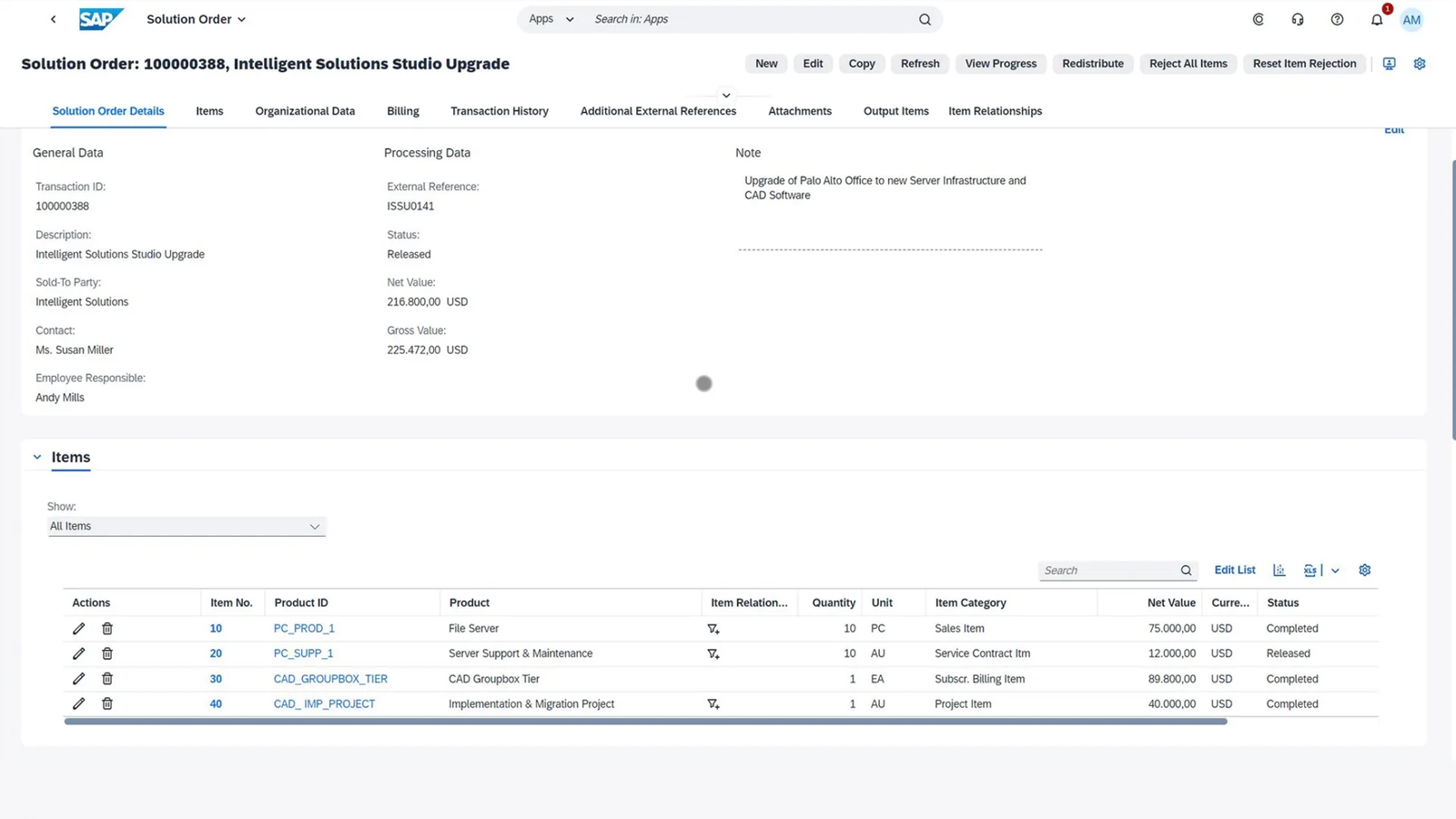Click the items table Search field
1456x819 pixels.
click(x=1108, y=571)
